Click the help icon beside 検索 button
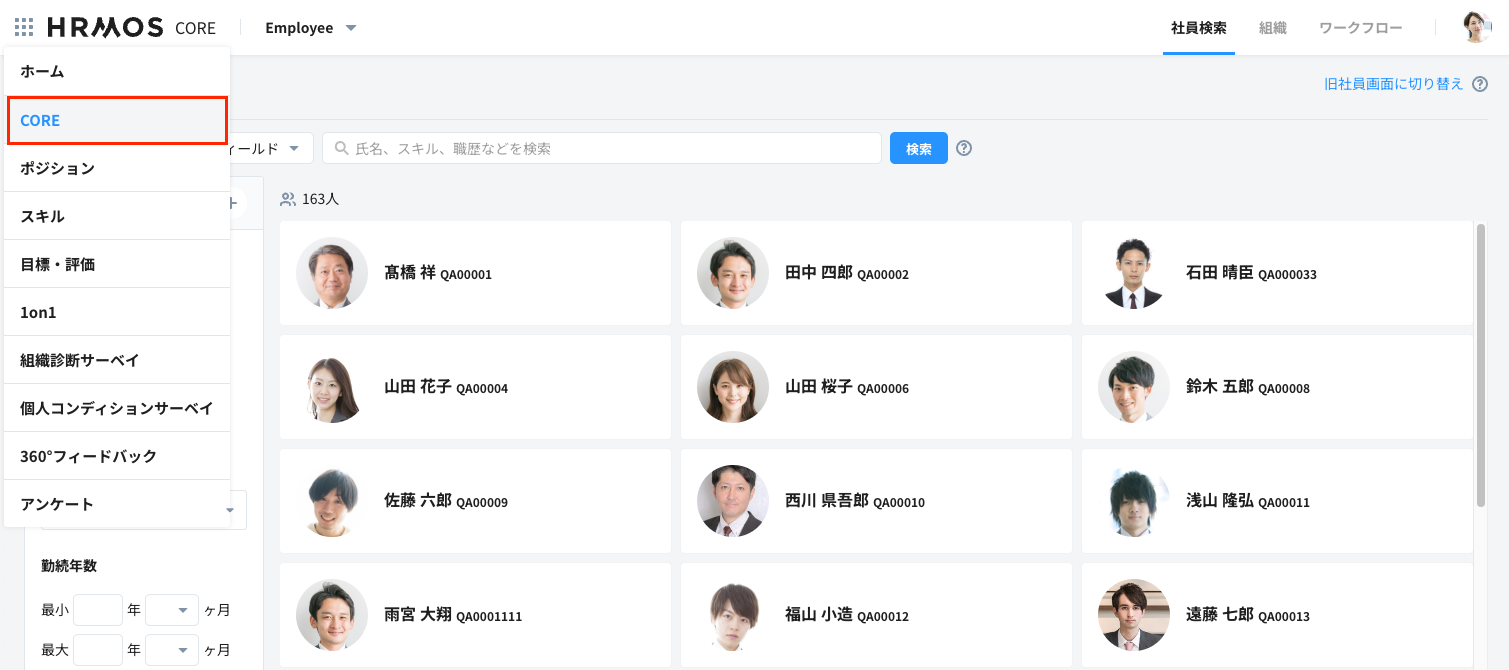The height and width of the screenshot is (670, 1509). point(964,148)
